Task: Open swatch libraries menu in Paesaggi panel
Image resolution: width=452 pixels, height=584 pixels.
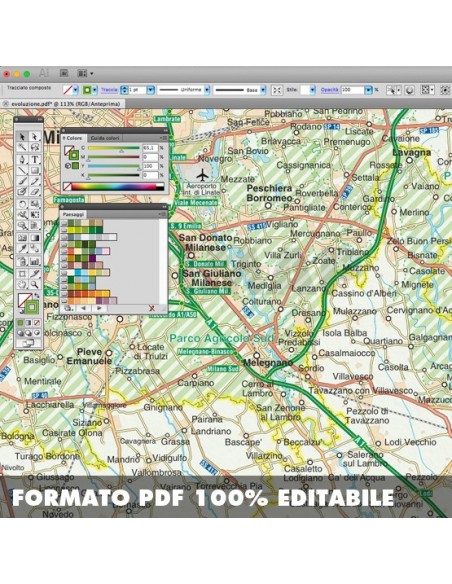Action: [x=68, y=308]
